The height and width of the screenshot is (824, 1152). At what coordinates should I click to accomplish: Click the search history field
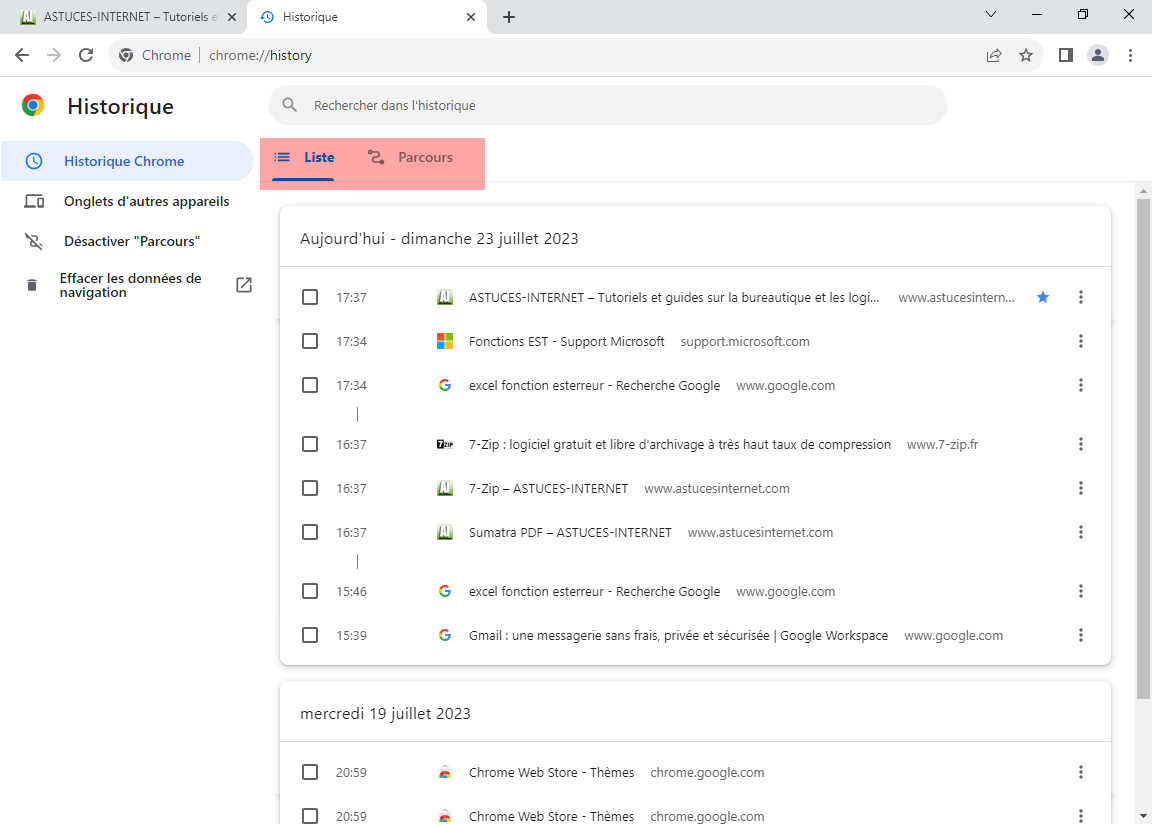click(608, 105)
